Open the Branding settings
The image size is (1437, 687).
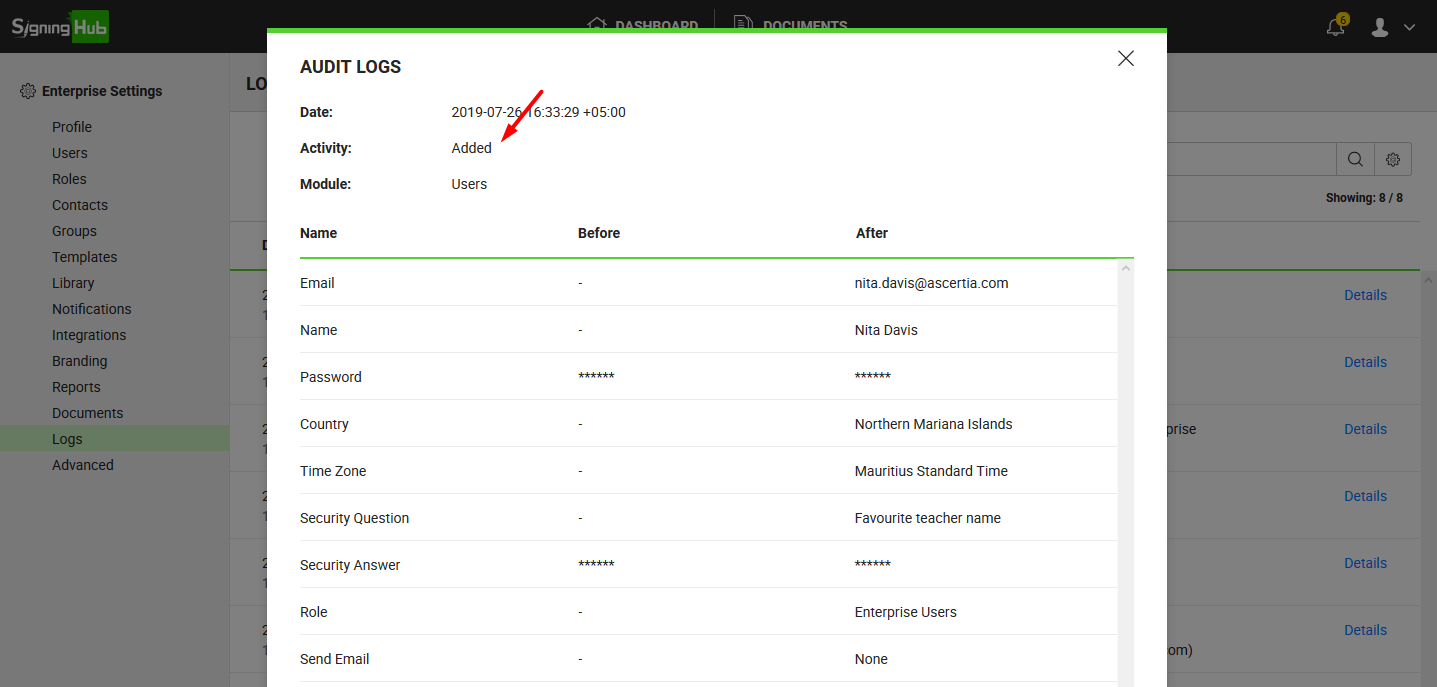[x=80, y=361]
